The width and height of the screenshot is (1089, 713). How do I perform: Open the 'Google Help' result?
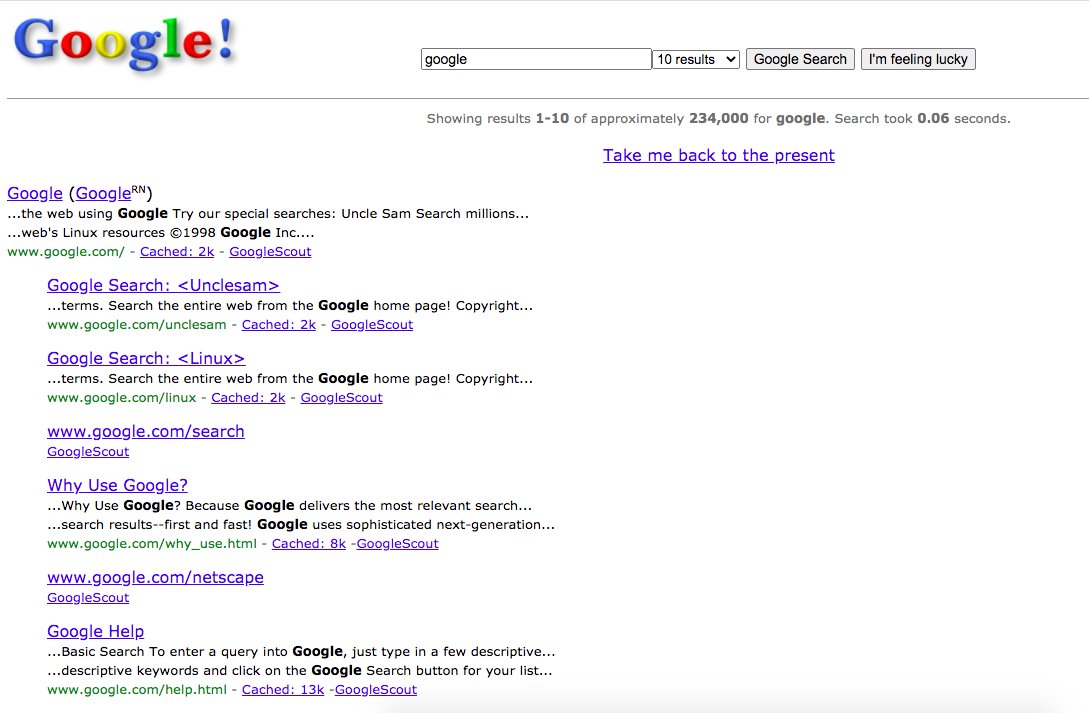(x=96, y=631)
